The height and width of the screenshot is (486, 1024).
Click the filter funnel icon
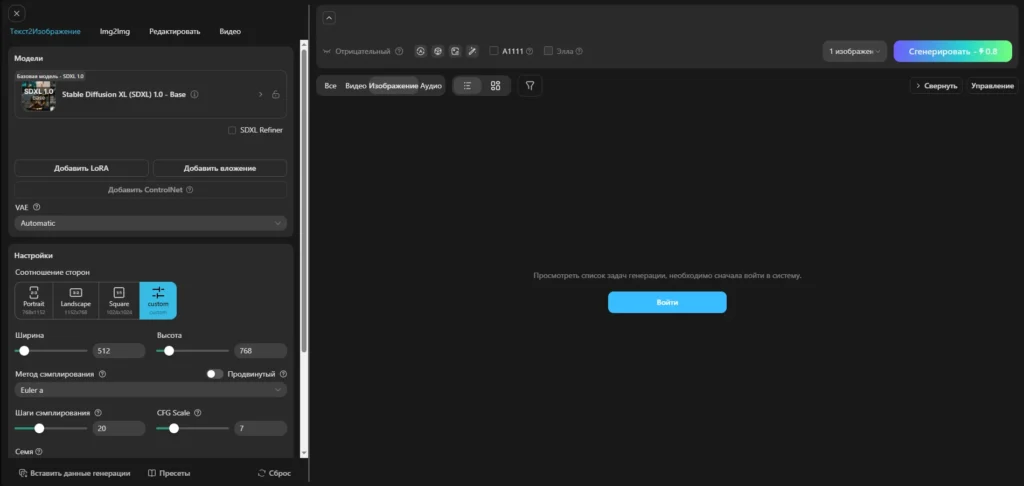click(530, 86)
